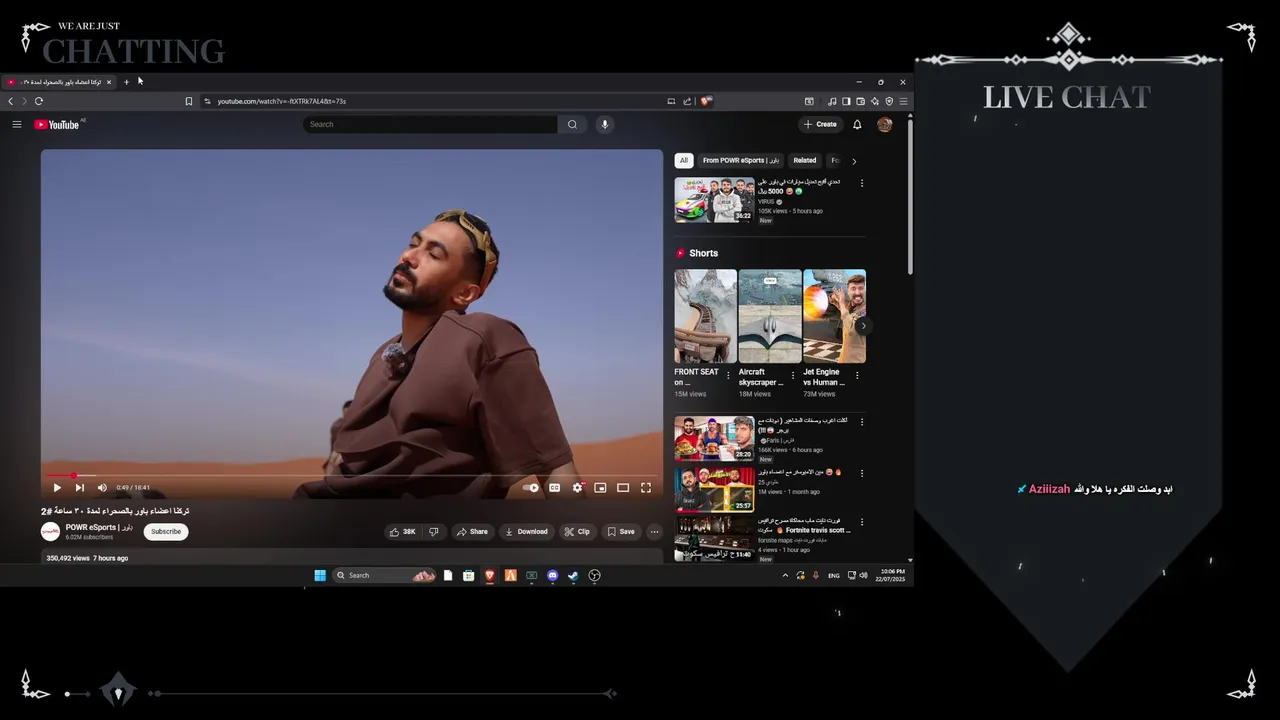Open the YouTube hamburger guide menu
Image resolution: width=1280 pixels, height=720 pixels.
click(17, 124)
